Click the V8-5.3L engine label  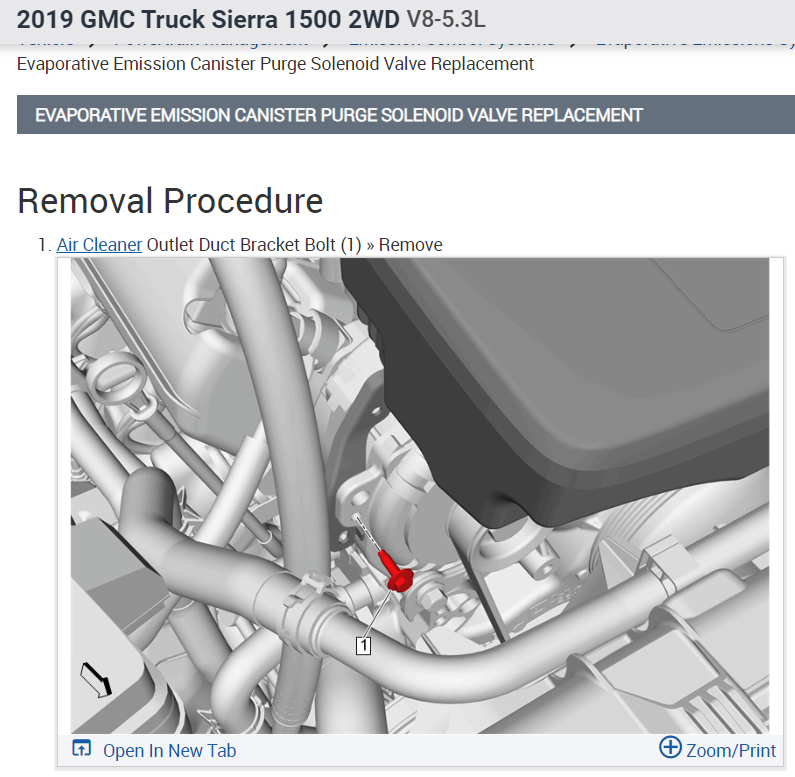(x=446, y=19)
